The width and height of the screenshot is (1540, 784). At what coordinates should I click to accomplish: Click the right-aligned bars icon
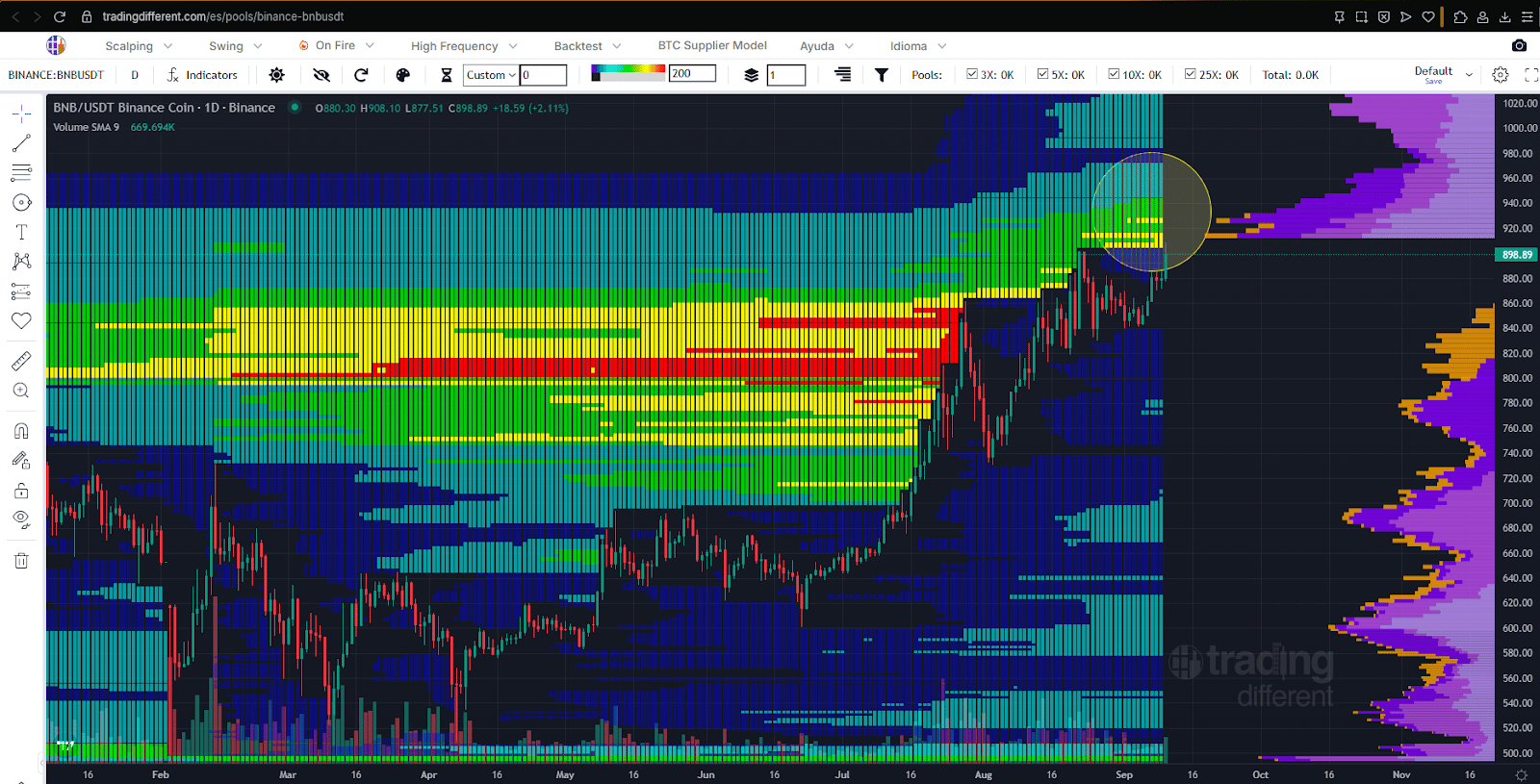click(843, 75)
